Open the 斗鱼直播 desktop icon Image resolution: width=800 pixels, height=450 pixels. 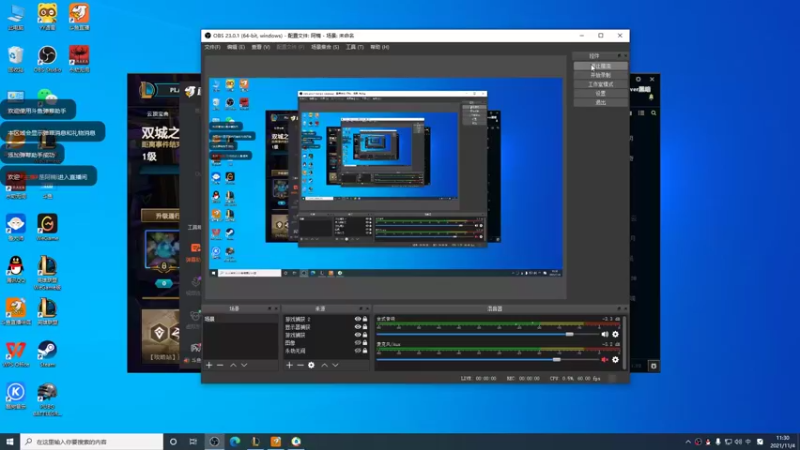pos(79,16)
